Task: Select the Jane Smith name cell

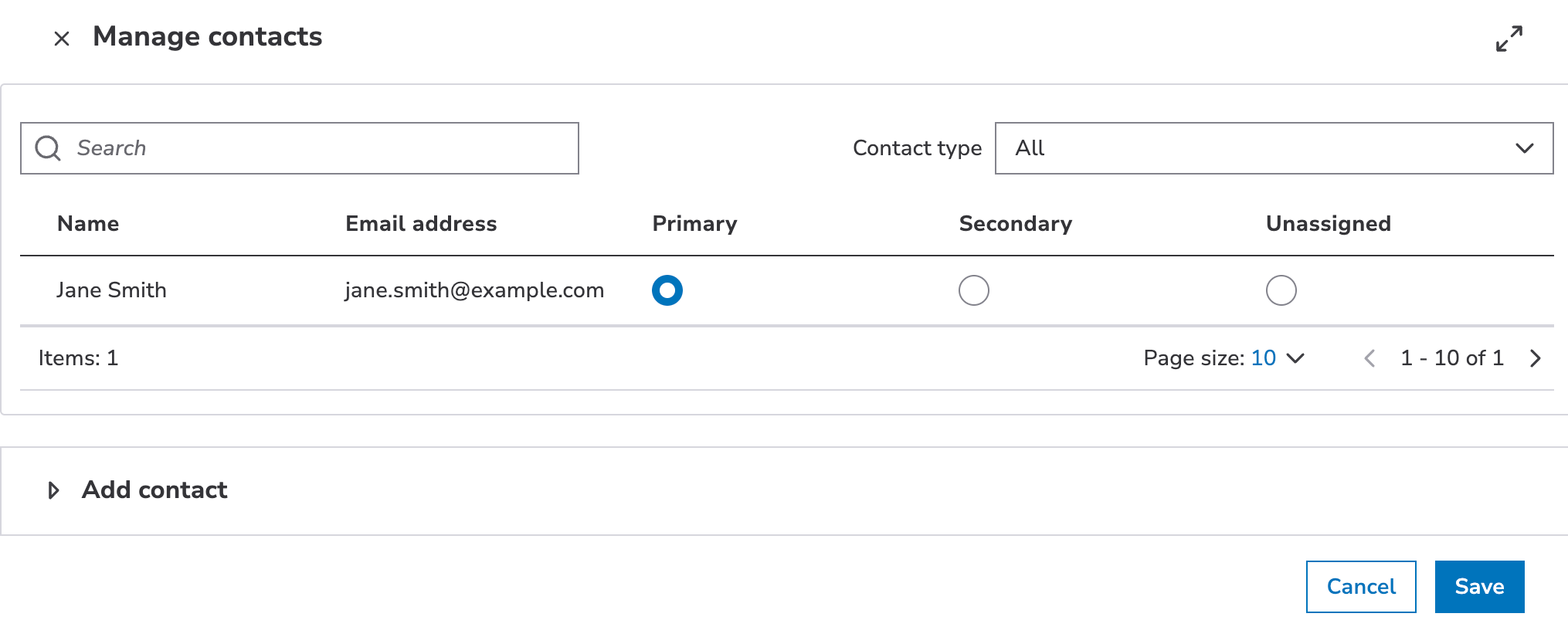Action: [x=111, y=290]
